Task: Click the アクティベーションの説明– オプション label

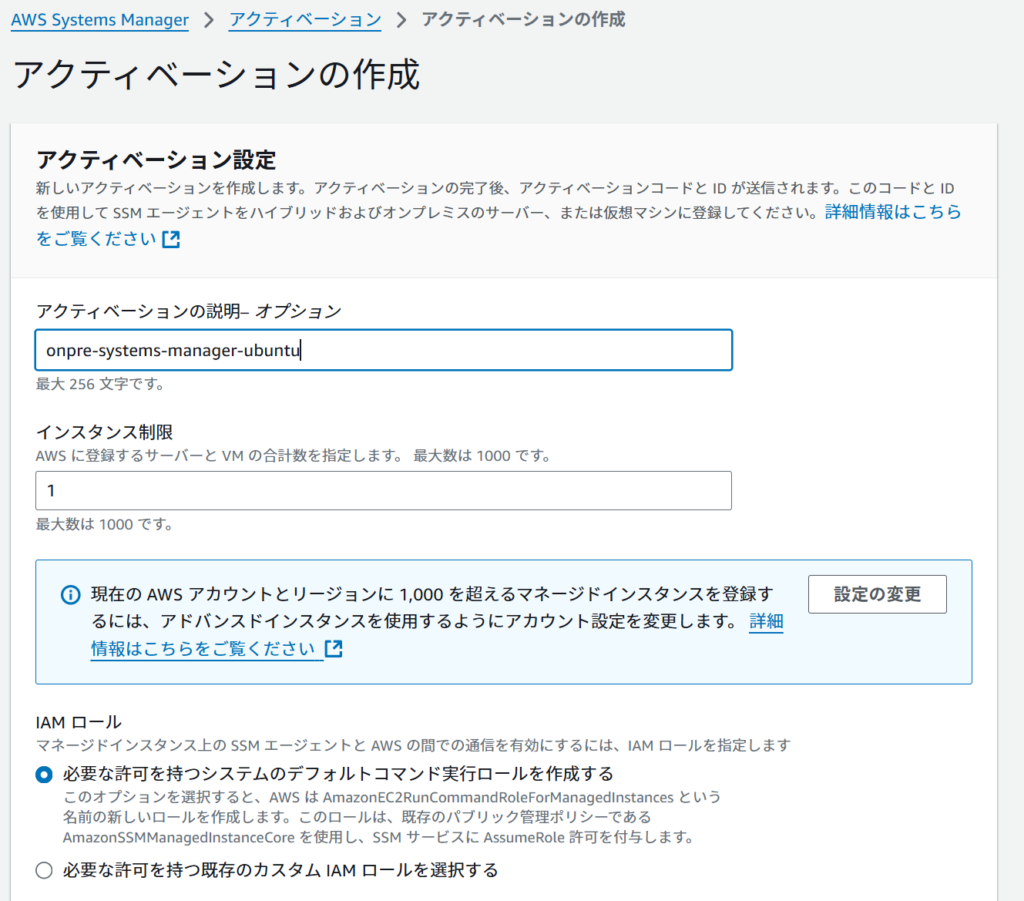Action: pyautogui.click(x=188, y=311)
